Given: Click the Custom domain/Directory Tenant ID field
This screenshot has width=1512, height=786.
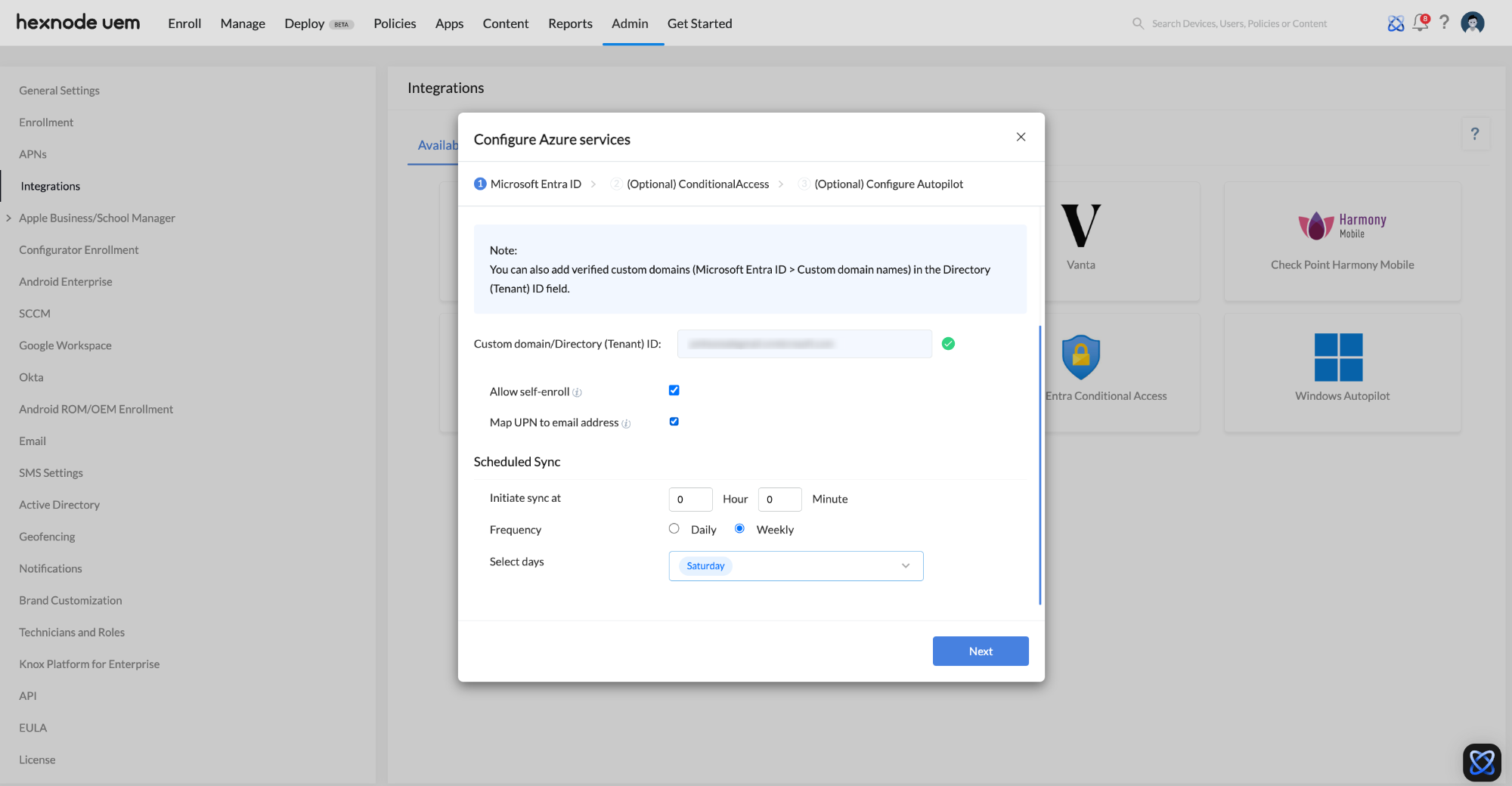Looking at the screenshot, I should 804,344.
